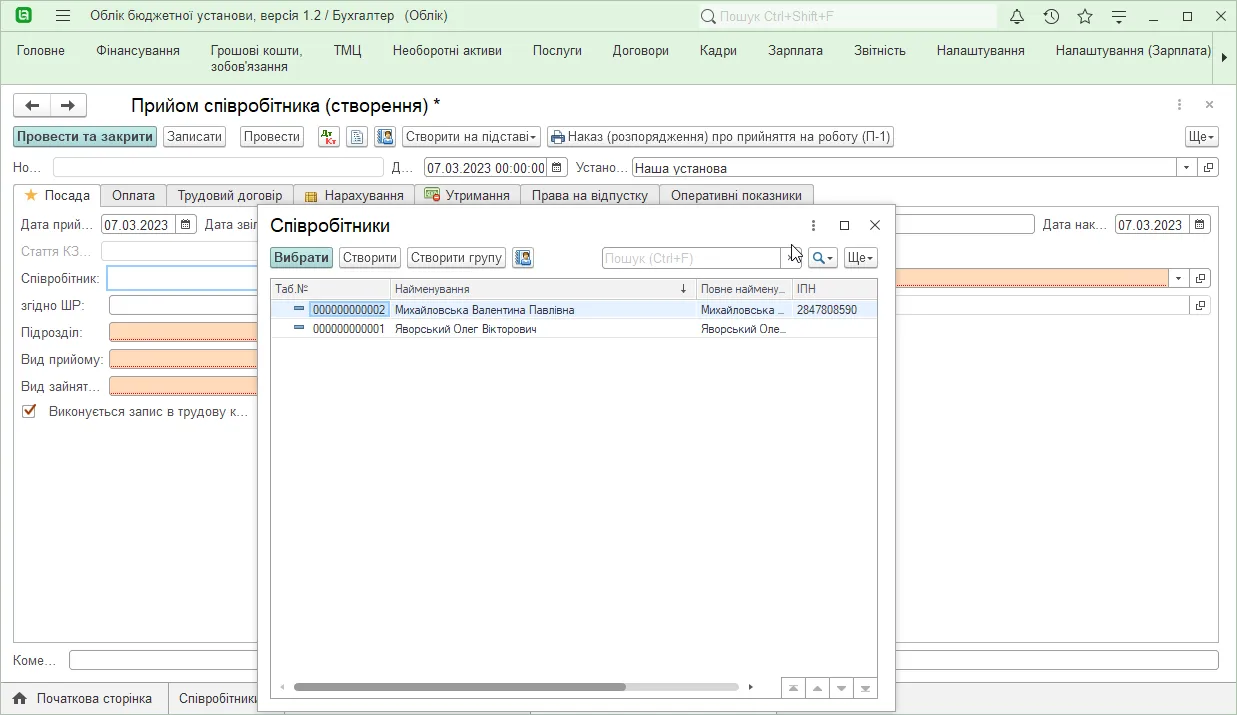Screen dimensions: 1237x715
Task: Open calendar for Дата нак… field
Action: 1201,225
